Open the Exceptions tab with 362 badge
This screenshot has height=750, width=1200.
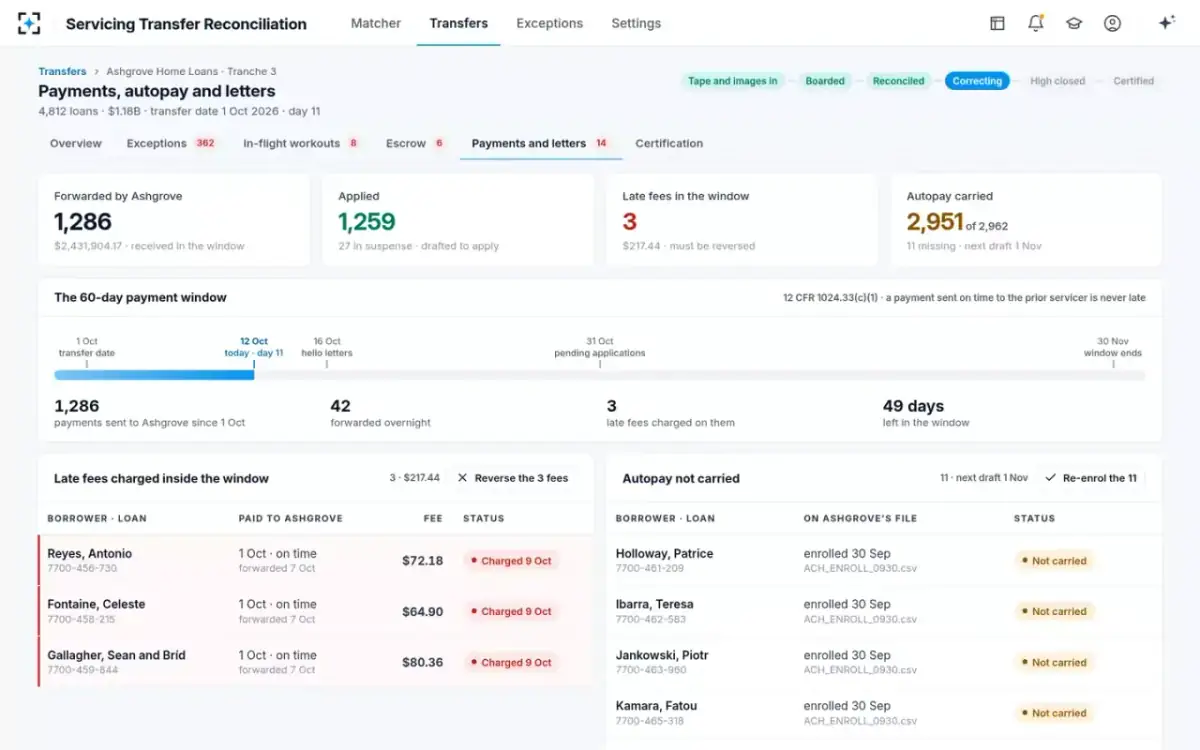click(x=171, y=144)
